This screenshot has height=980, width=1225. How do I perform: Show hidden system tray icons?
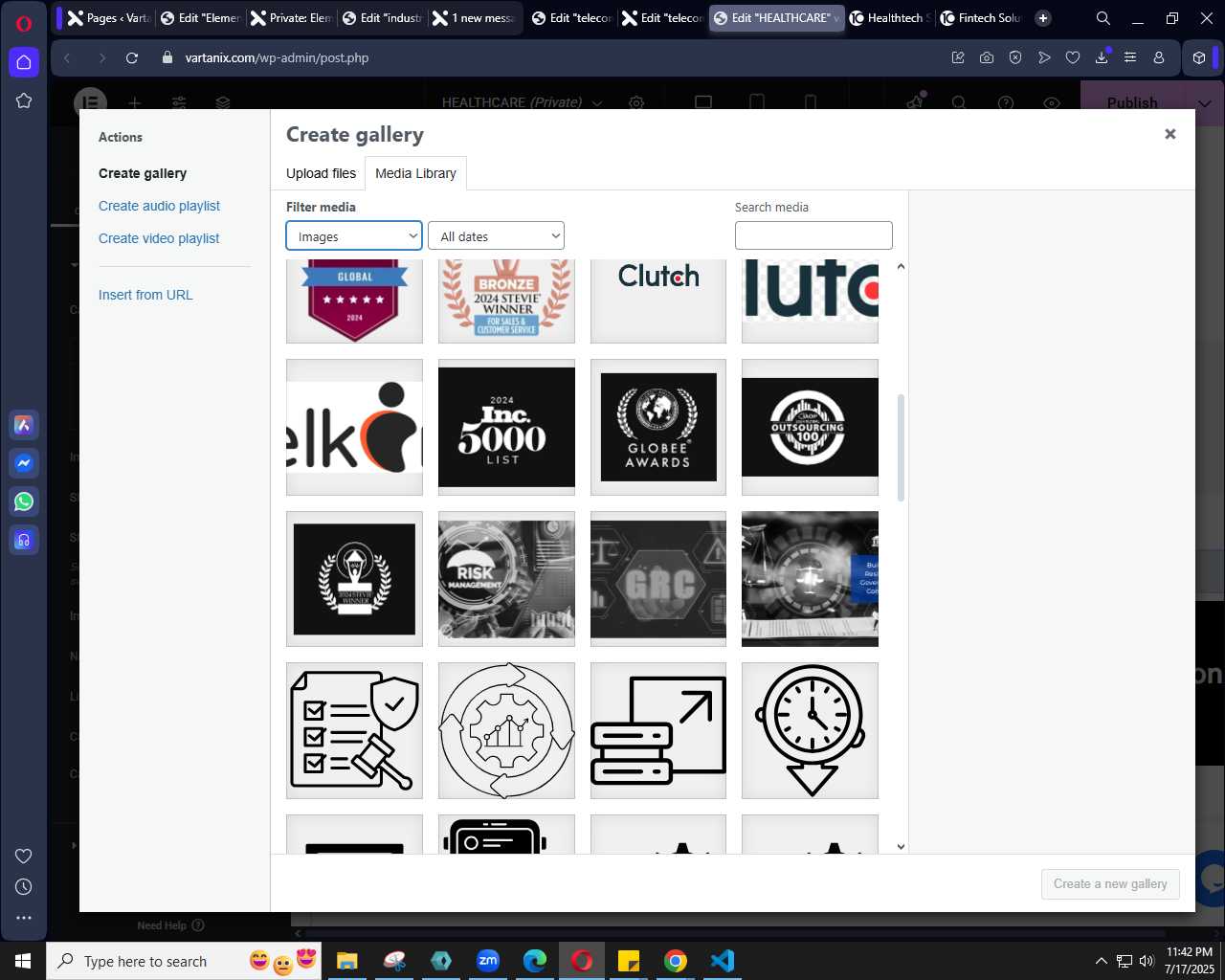1101,961
